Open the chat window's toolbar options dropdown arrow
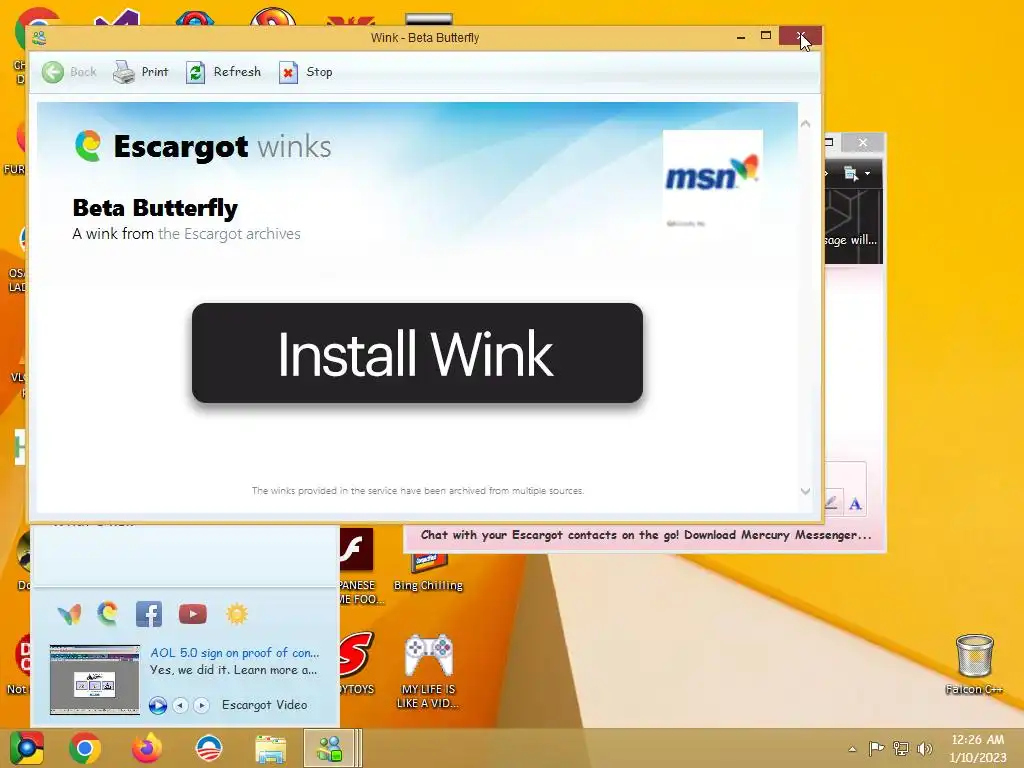The height and width of the screenshot is (768, 1024). tap(867, 174)
